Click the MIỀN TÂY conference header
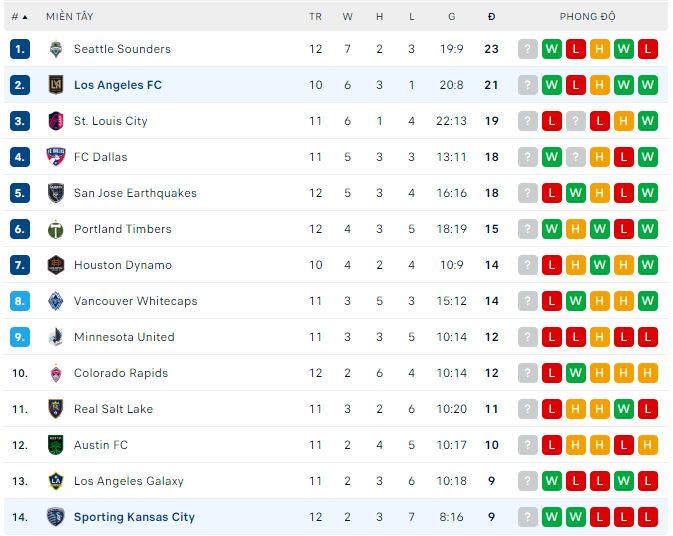 pyautogui.click(x=69, y=17)
